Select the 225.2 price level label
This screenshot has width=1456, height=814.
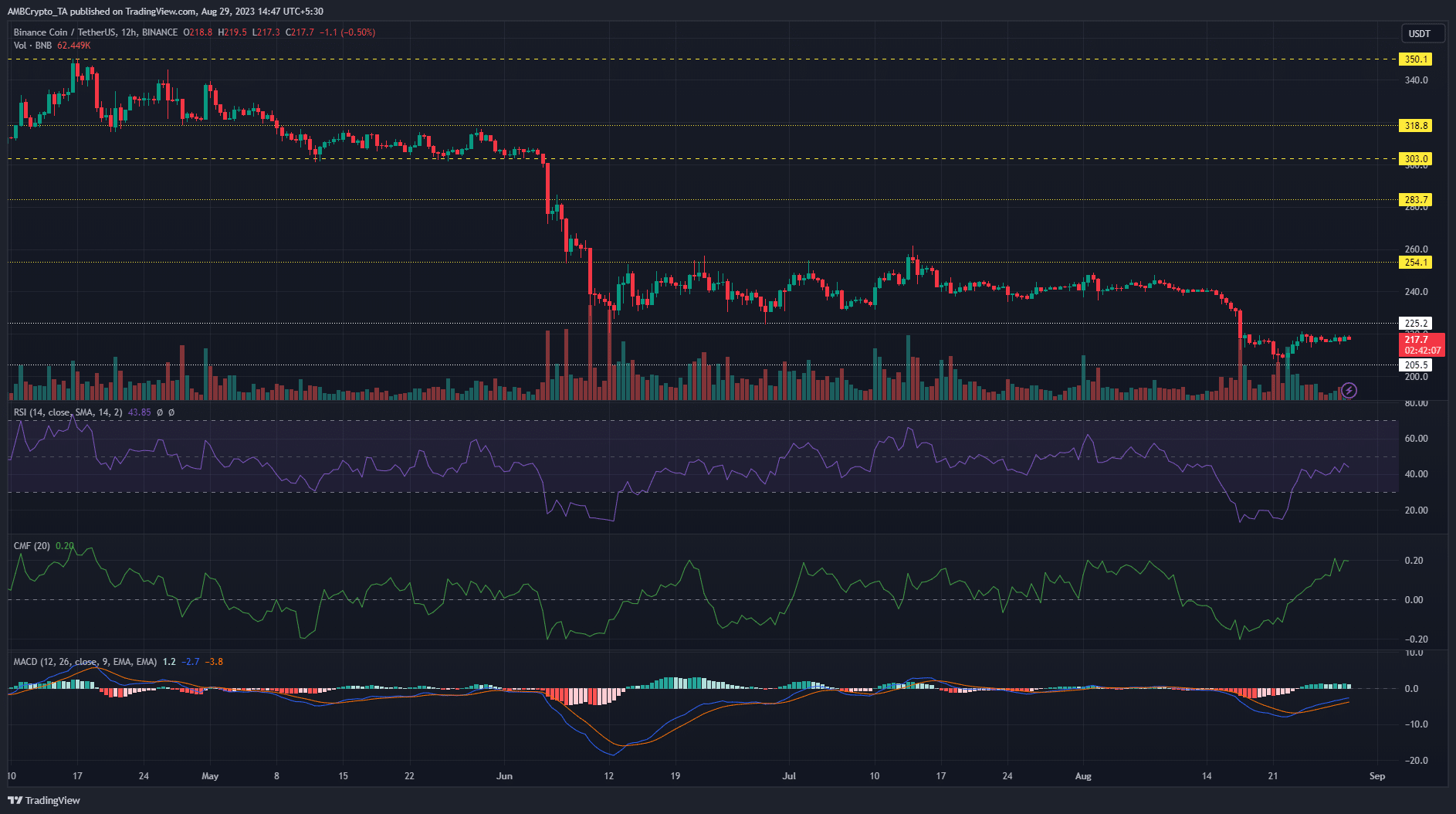click(1415, 323)
